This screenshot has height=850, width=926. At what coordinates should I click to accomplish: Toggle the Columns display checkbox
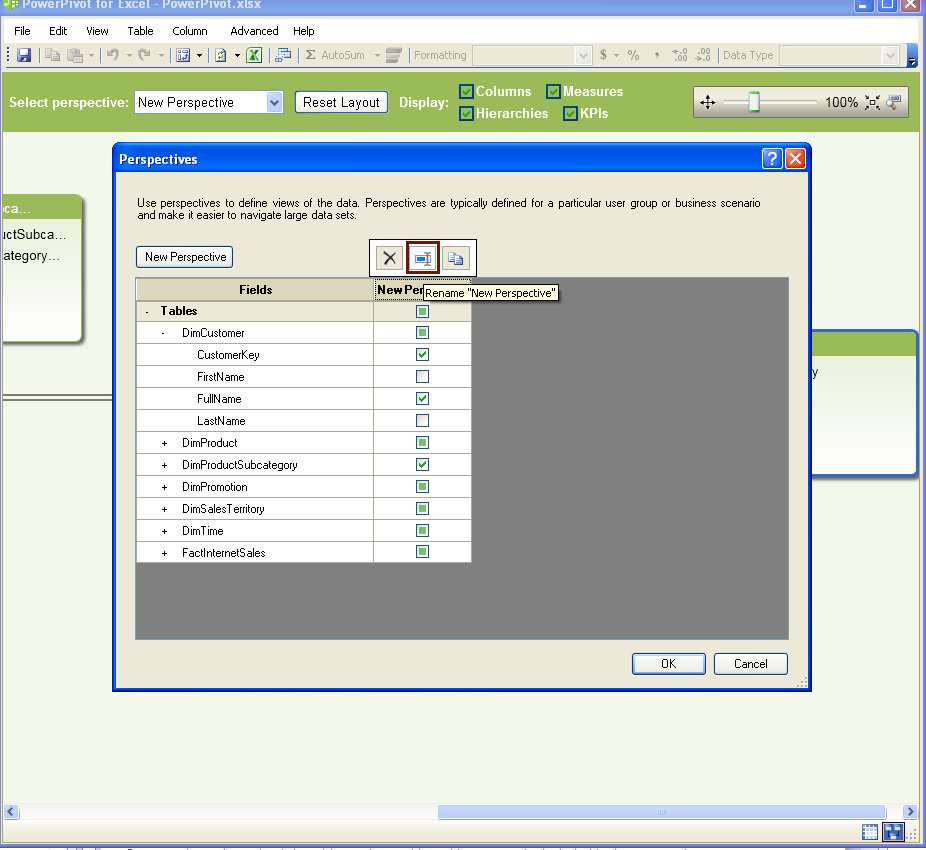[467, 92]
